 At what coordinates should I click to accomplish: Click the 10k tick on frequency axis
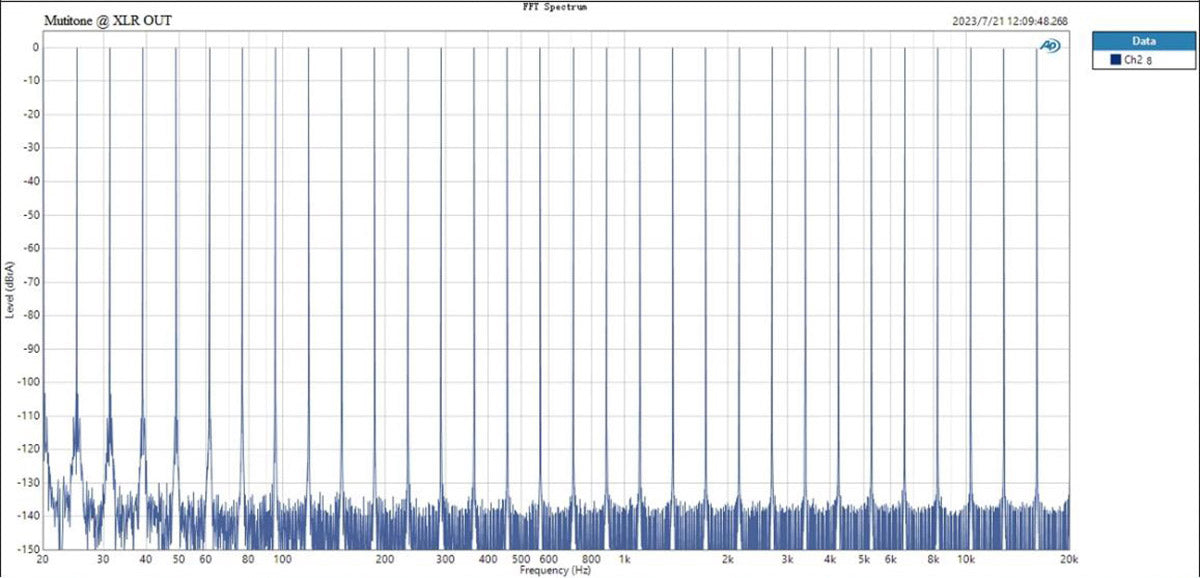[x=966, y=559]
